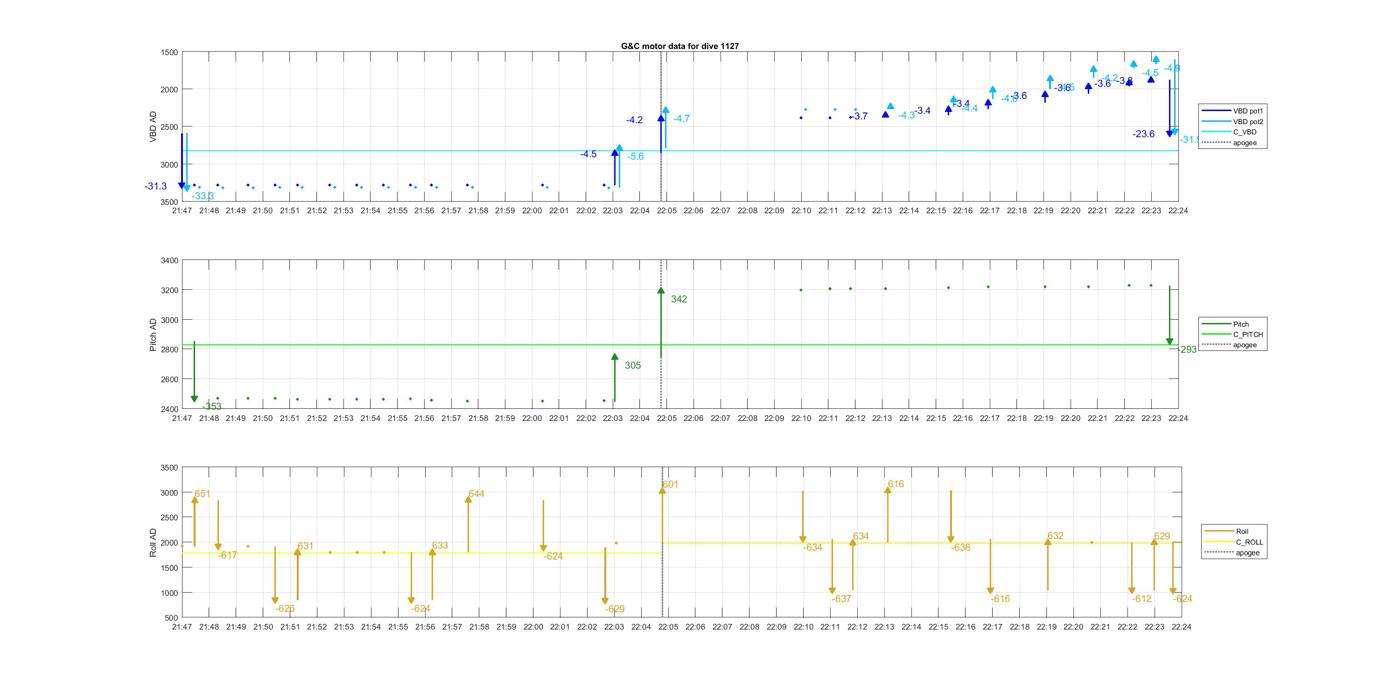
Task: Click the '-626' roll data label
Action: pyautogui.click(x=285, y=608)
